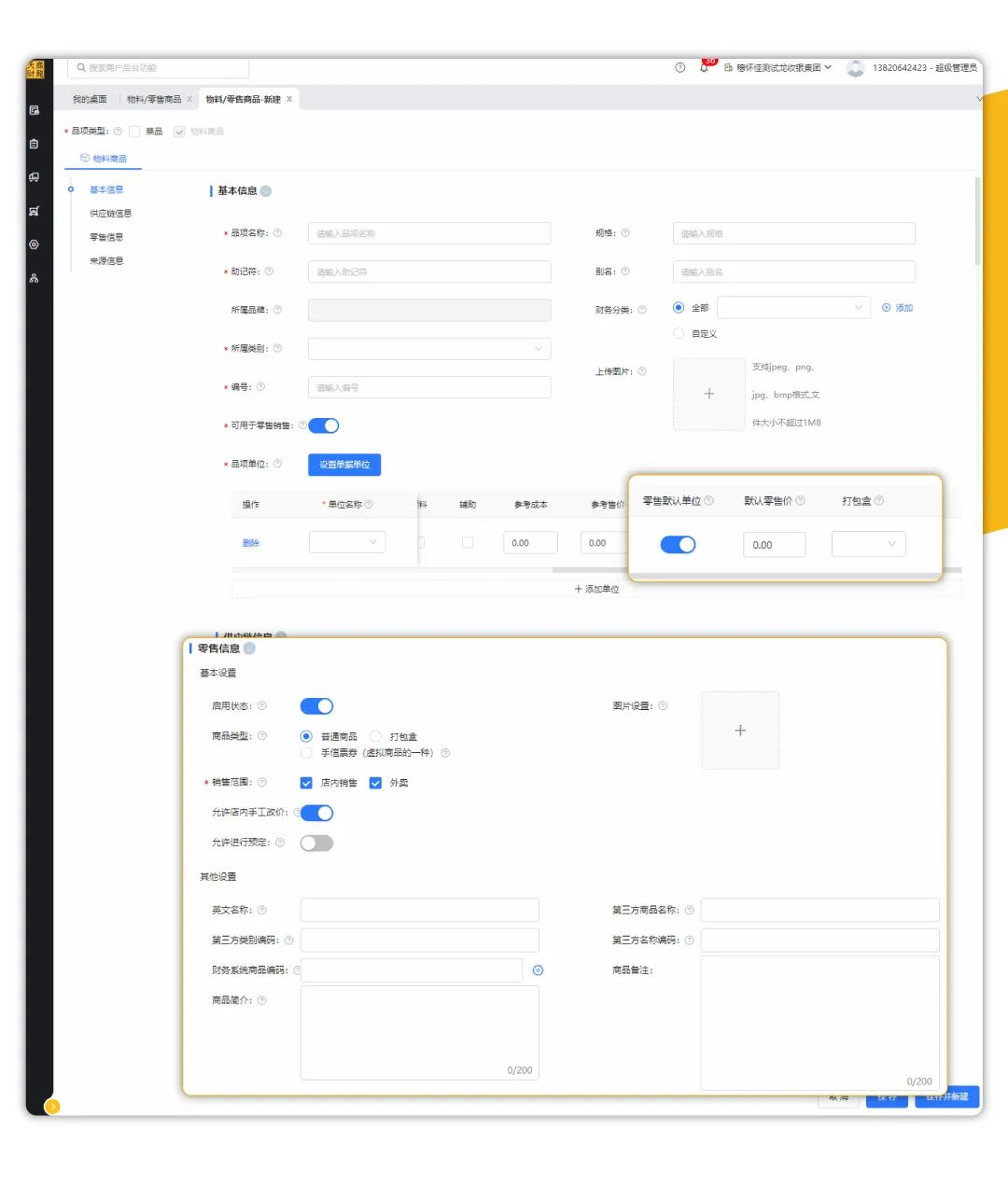Check the 菜品 checkbox
Screen dimensions: 1008x1185
134,132
